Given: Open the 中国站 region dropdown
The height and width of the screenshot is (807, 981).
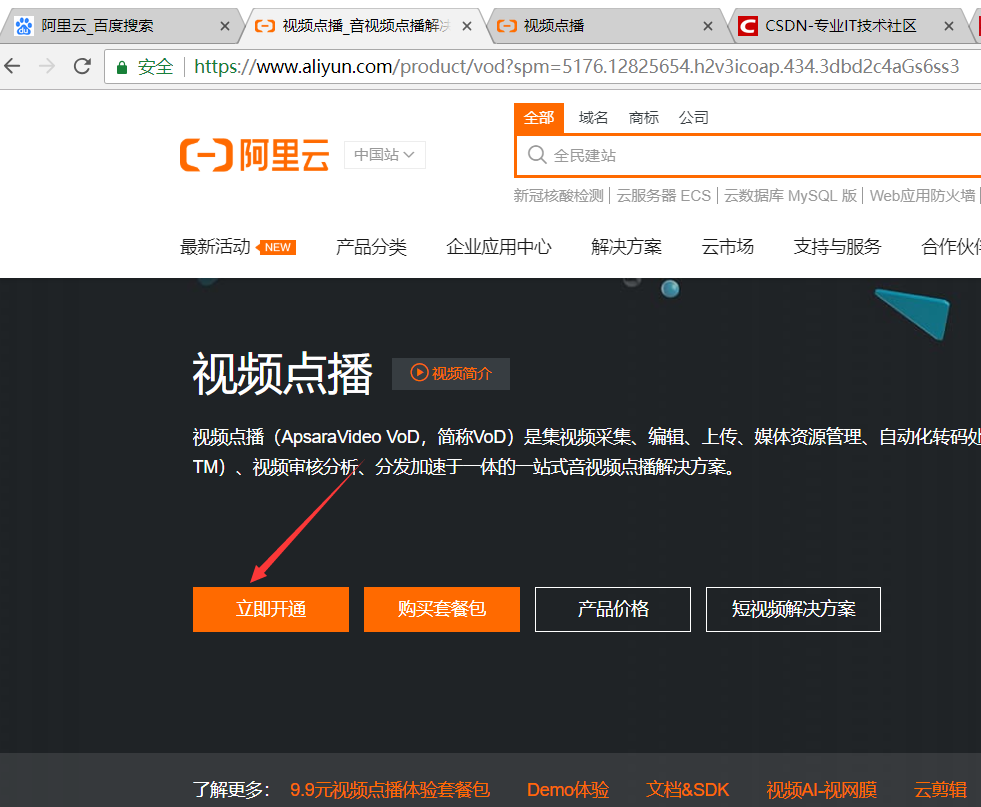Looking at the screenshot, I should click(x=385, y=155).
